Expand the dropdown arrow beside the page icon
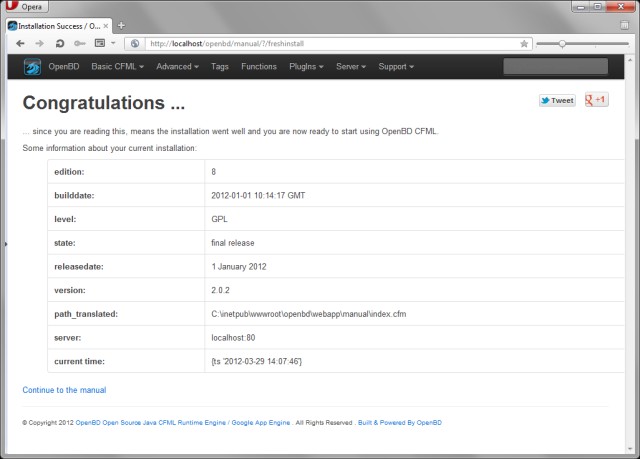The height and width of the screenshot is (459, 640). (113, 43)
